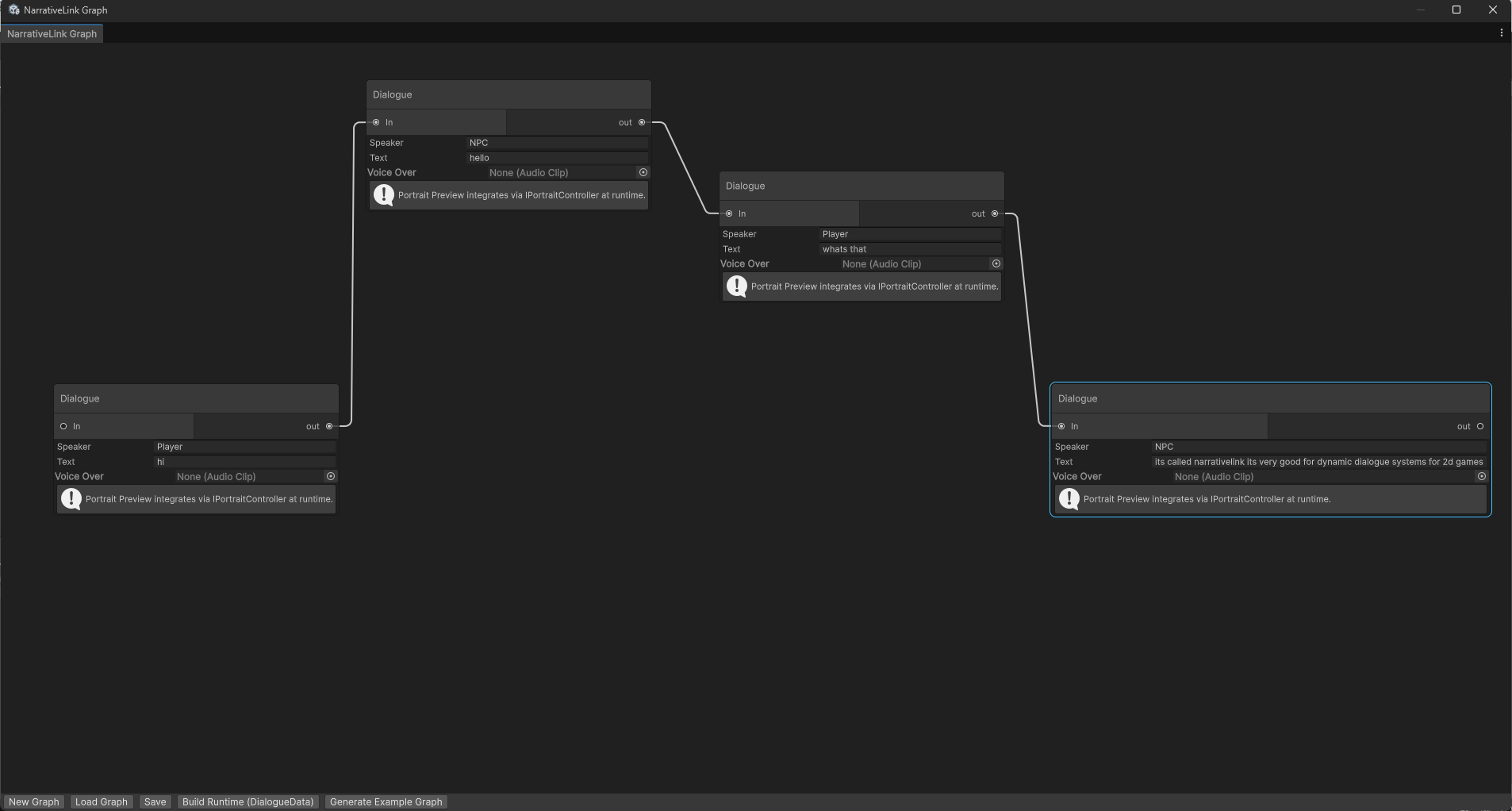Click the Text field containing hi
The height and width of the screenshot is (811, 1512).
pyautogui.click(x=244, y=462)
